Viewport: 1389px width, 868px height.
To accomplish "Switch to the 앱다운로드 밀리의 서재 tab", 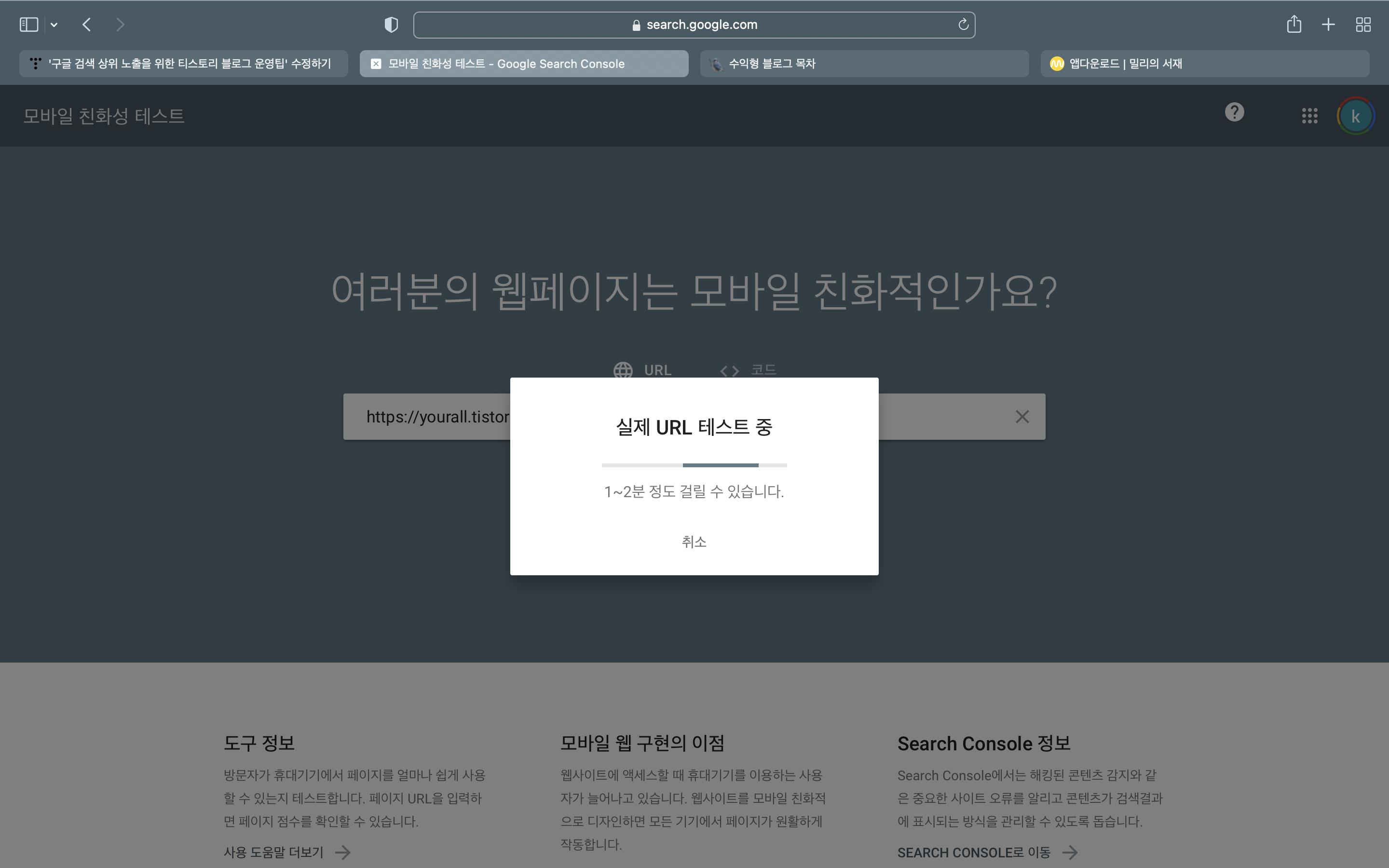I will [x=1204, y=64].
